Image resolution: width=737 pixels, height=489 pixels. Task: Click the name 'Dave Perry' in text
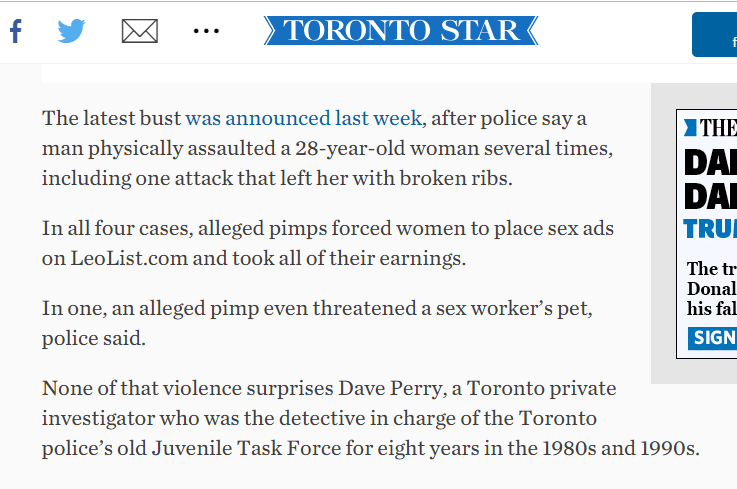(391, 388)
